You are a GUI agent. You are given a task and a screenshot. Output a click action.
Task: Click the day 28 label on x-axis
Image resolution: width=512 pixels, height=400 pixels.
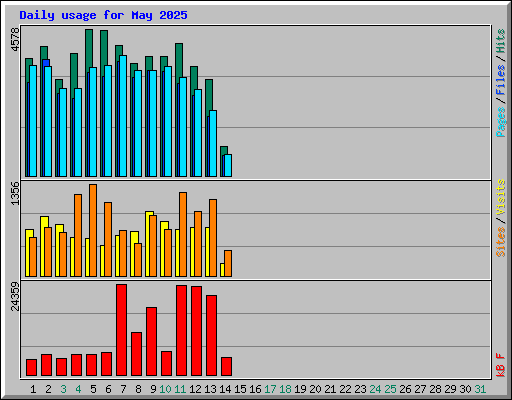435,389
